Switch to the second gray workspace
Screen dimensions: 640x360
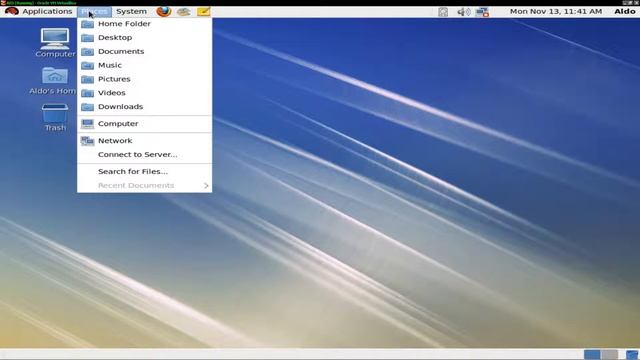coord(609,354)
